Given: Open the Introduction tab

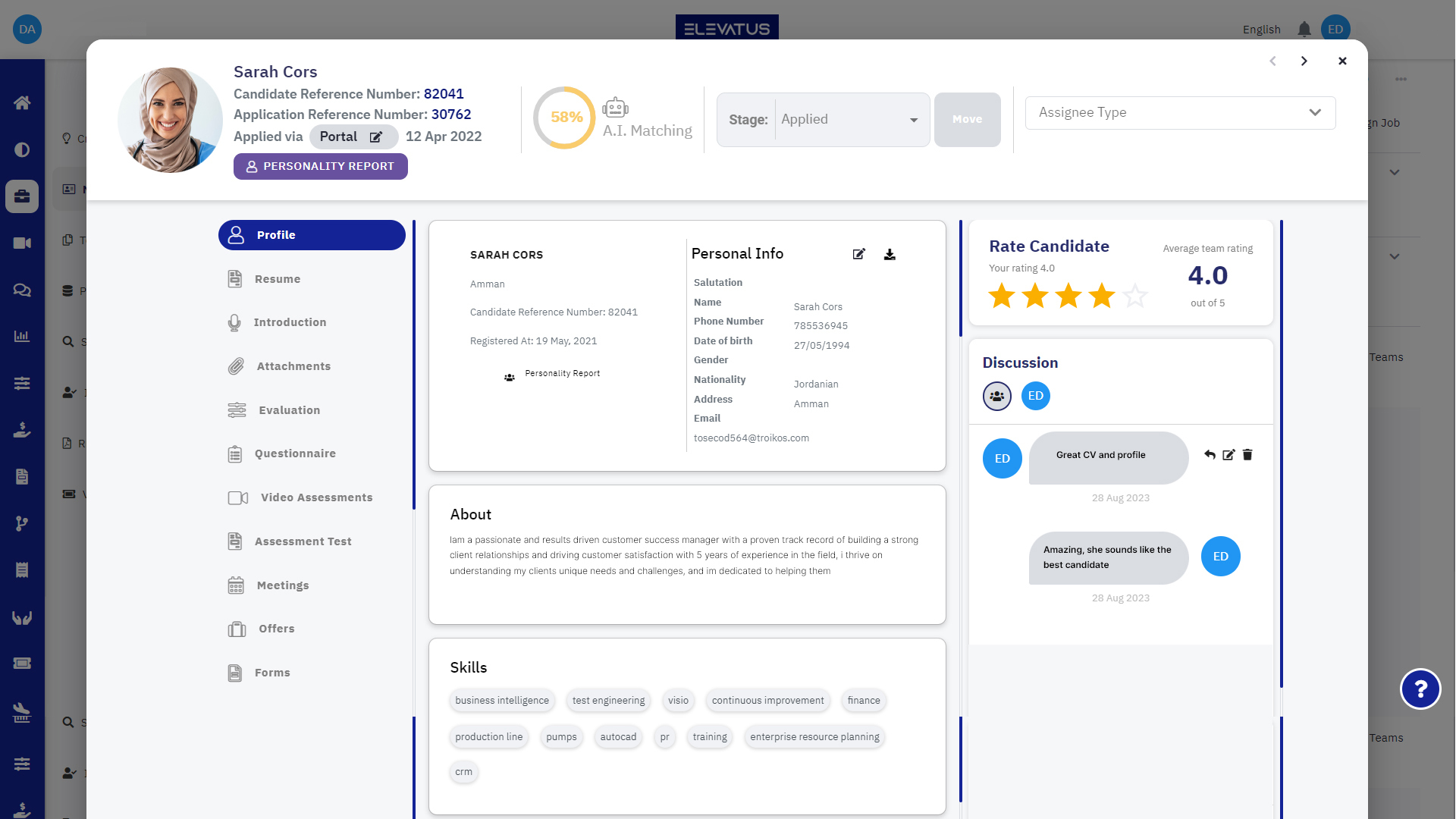Looking at the screenshot, I should (x=290, y=322).
